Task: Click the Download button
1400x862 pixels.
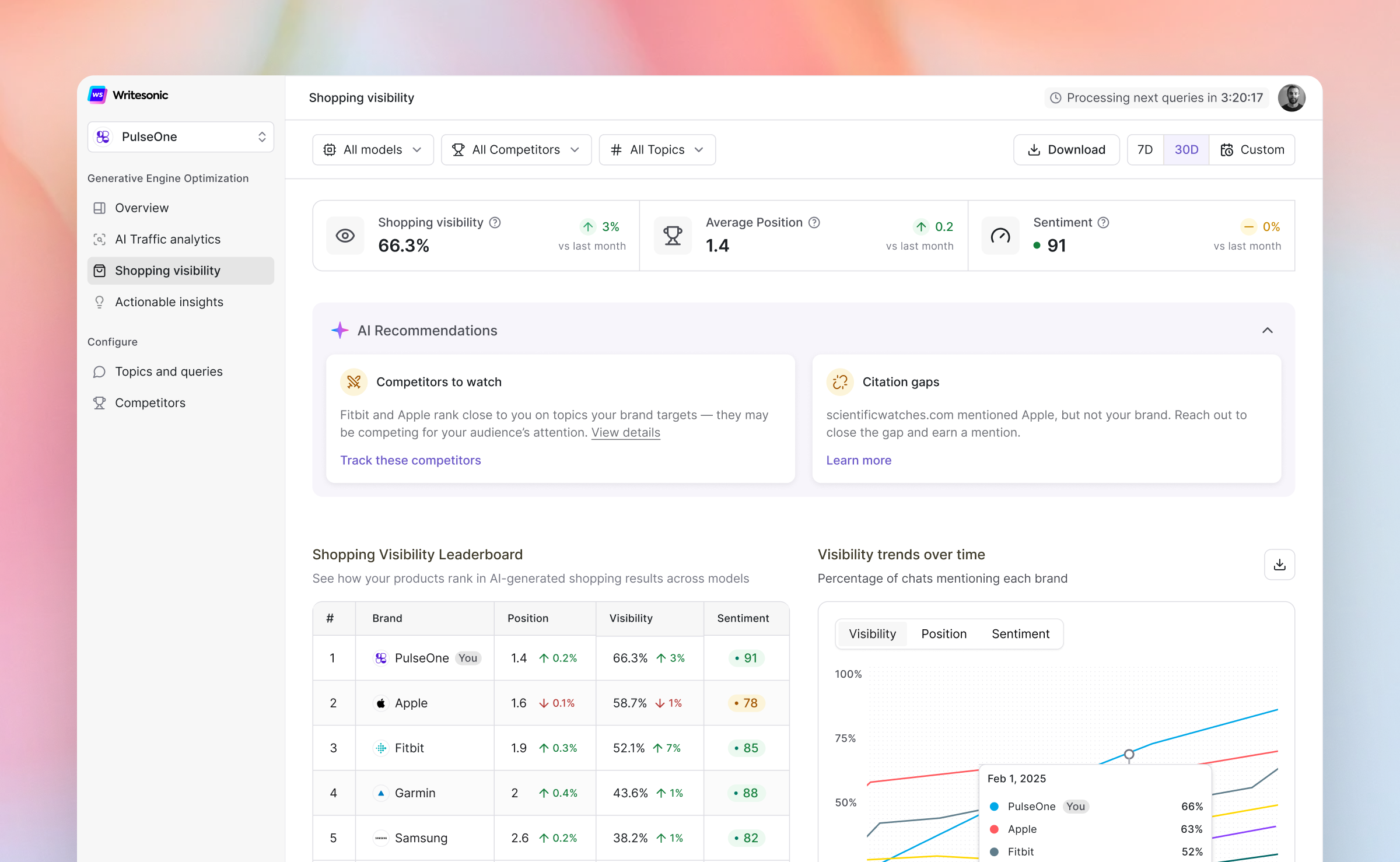Action: (1066, 149)
